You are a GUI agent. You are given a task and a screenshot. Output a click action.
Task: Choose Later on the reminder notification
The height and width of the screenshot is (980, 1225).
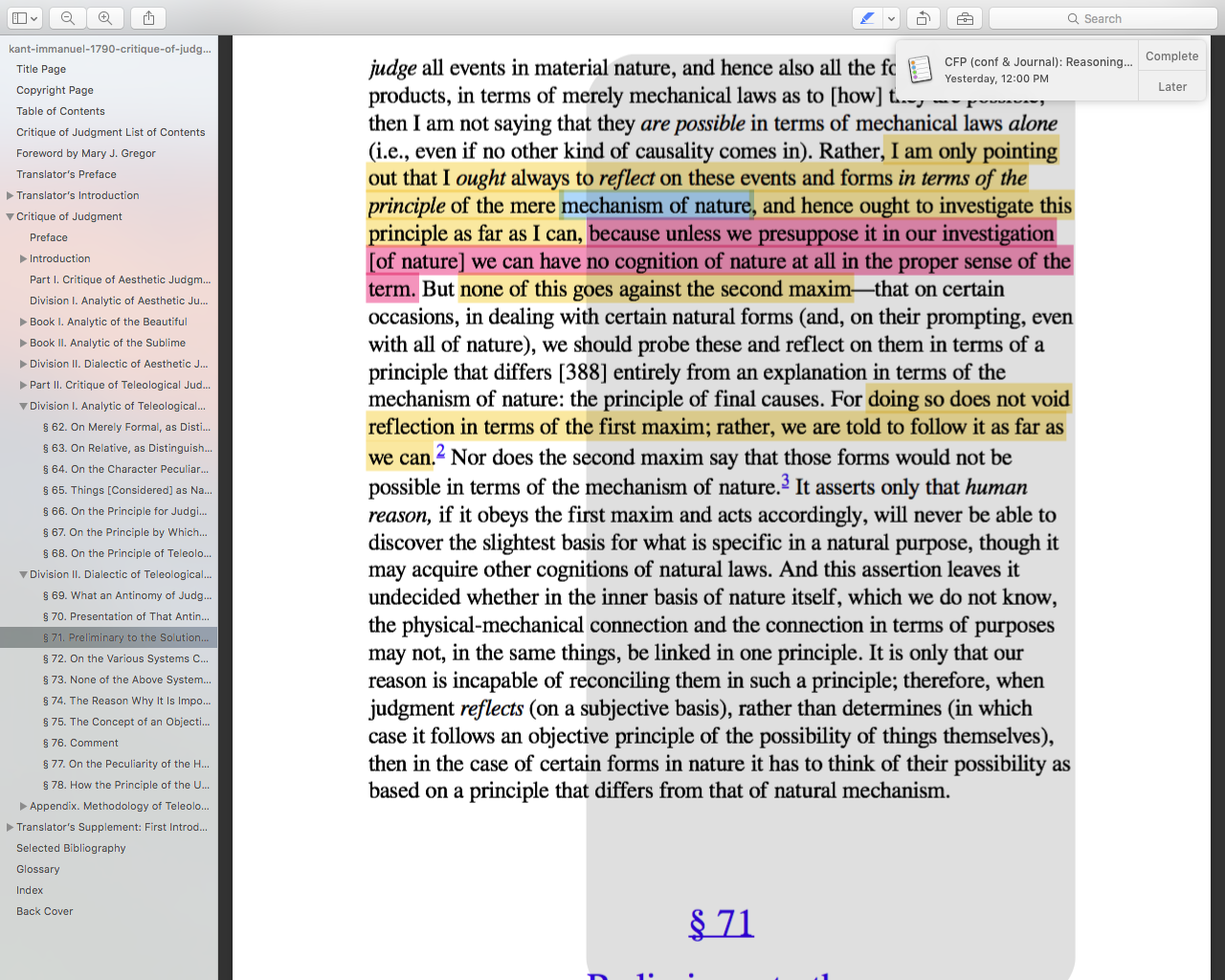[1171, 86]
